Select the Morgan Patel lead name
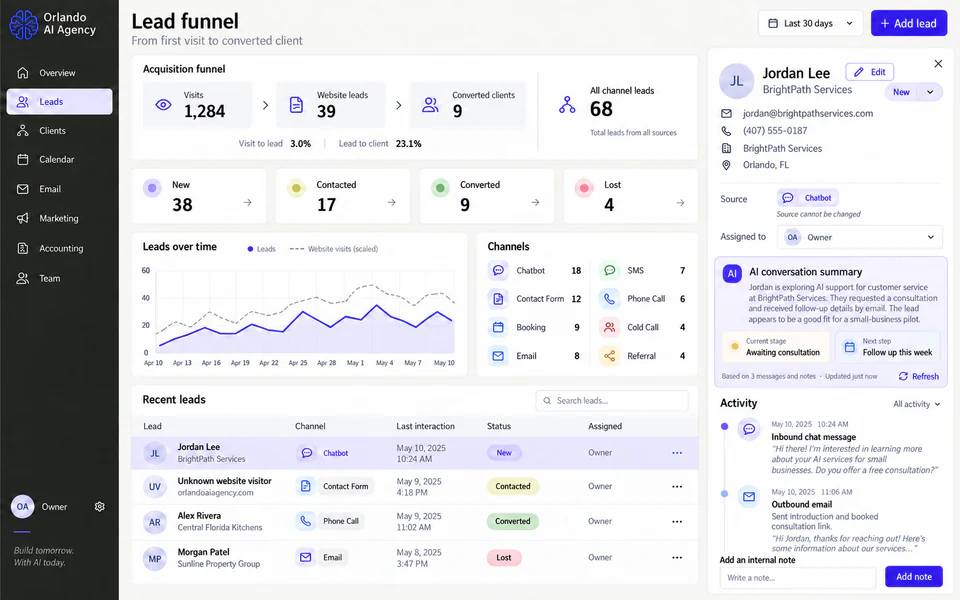Viewport: 960px width, 600px height. point(204,552)
